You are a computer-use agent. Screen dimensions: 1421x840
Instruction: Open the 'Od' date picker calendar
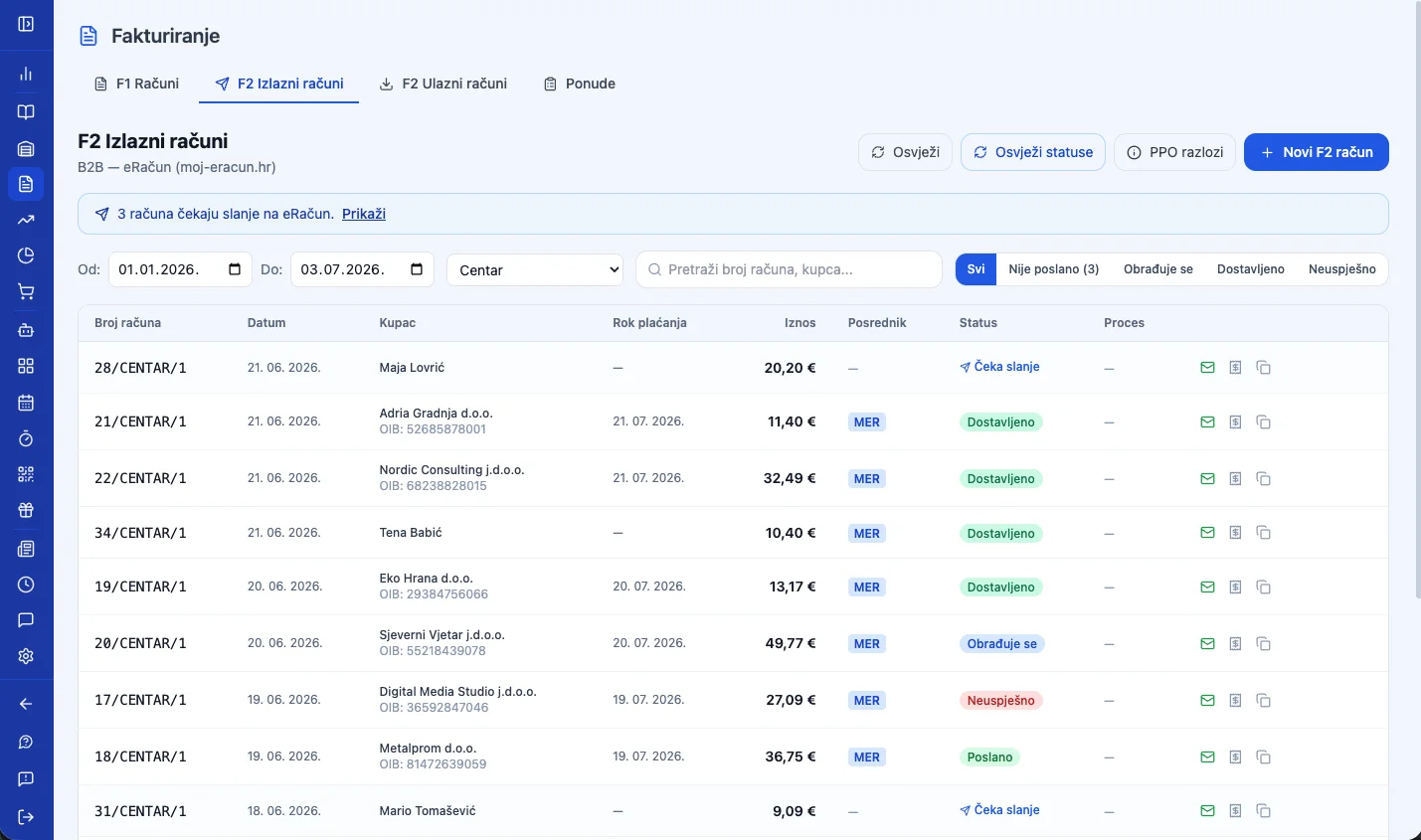[x=235, y=269]
